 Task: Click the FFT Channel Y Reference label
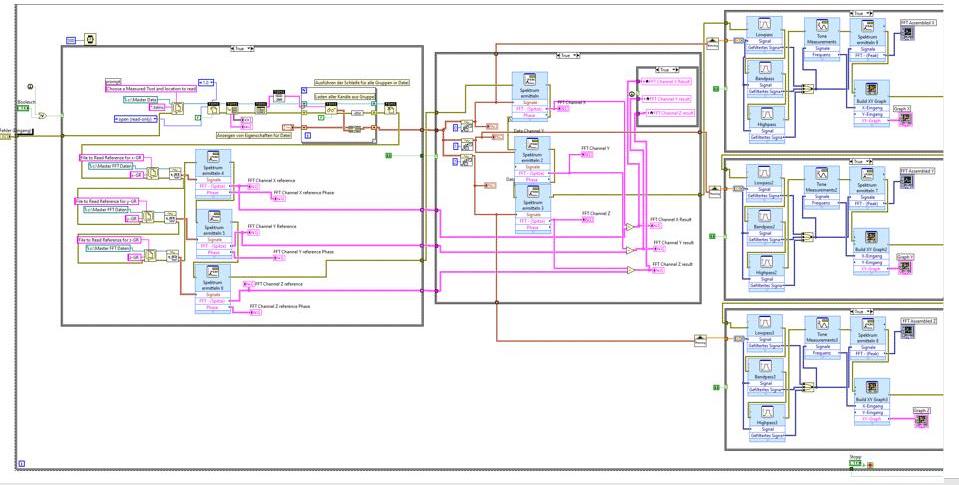point(272,226)
